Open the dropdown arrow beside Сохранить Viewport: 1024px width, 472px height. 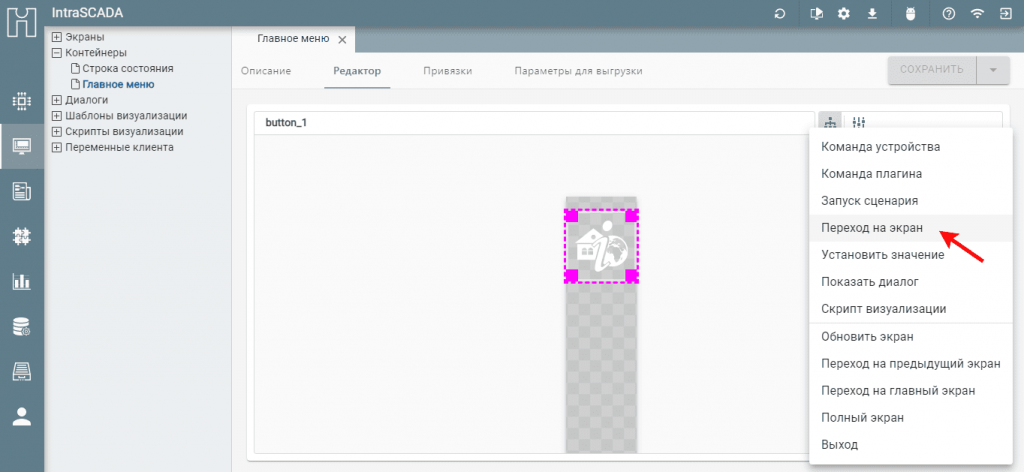pyautogui.click(x=993, y=71)
